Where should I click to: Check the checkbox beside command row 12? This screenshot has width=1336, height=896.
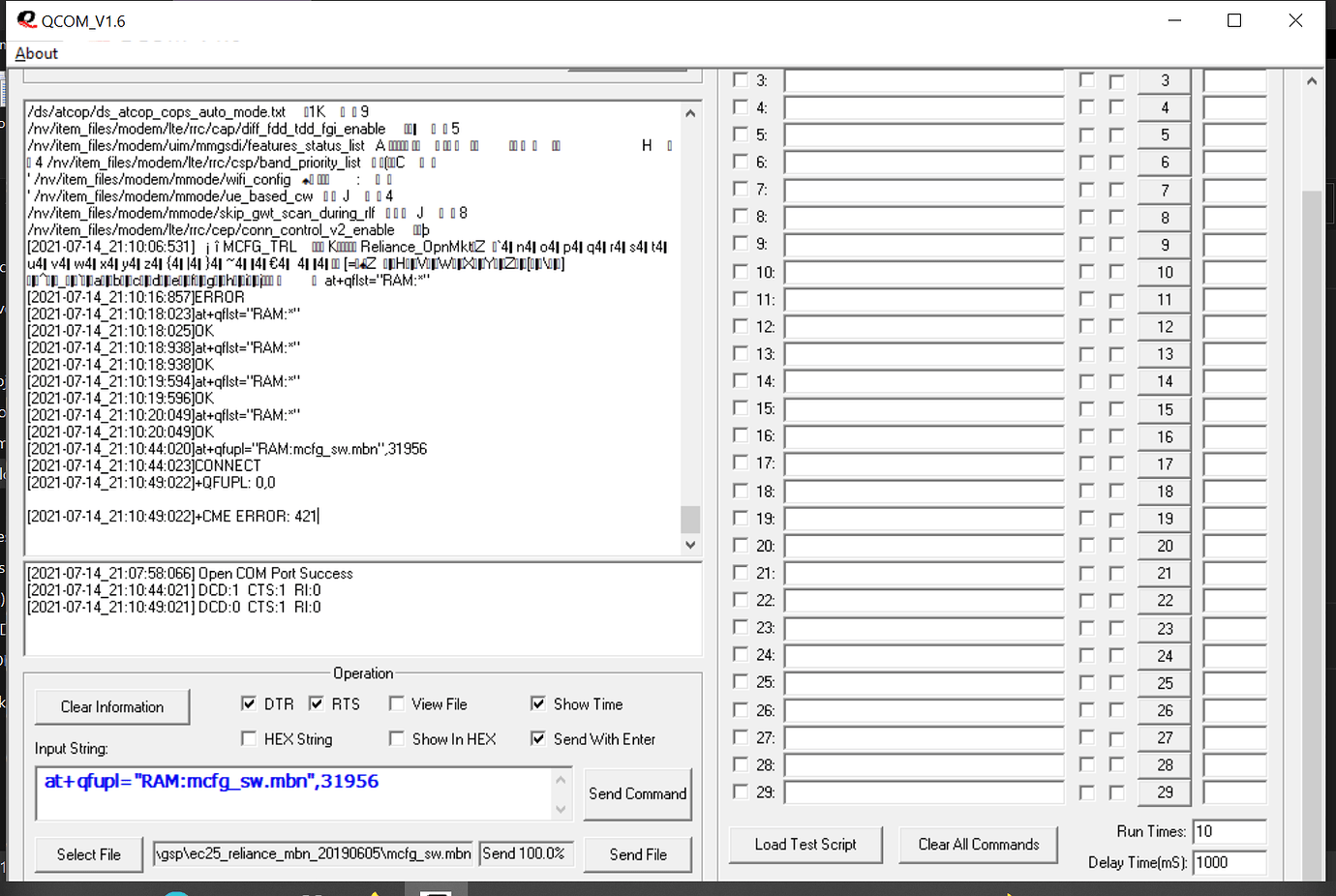click(x=741, y=327)
